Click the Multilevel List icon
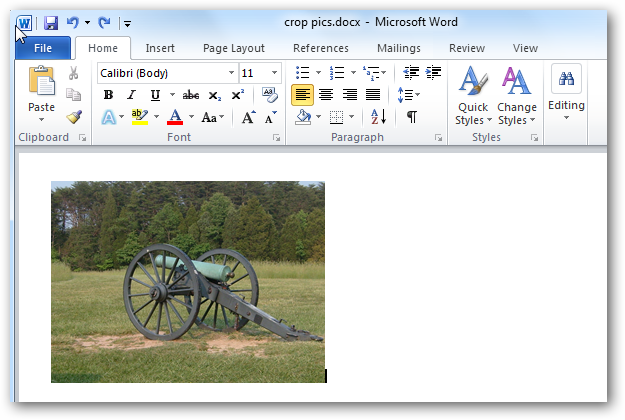This screenshot has height=420, width=625. (x=371, y=73)
